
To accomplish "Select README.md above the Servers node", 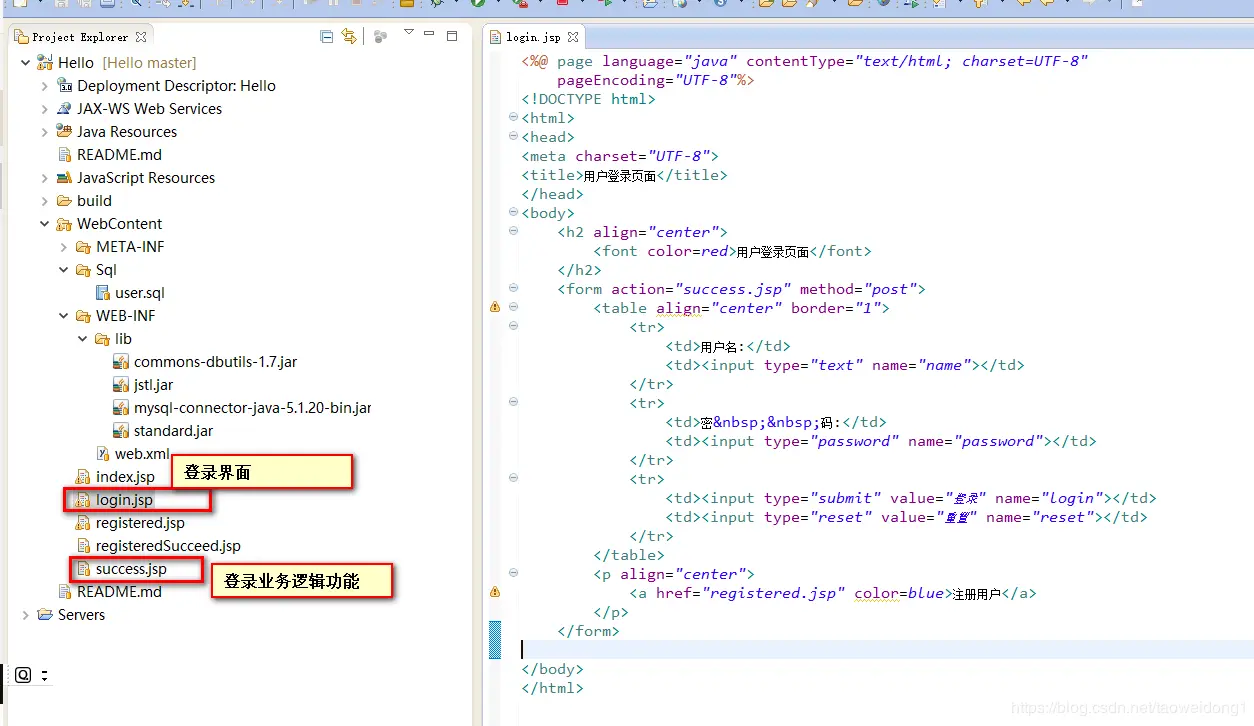I will 119,592.
